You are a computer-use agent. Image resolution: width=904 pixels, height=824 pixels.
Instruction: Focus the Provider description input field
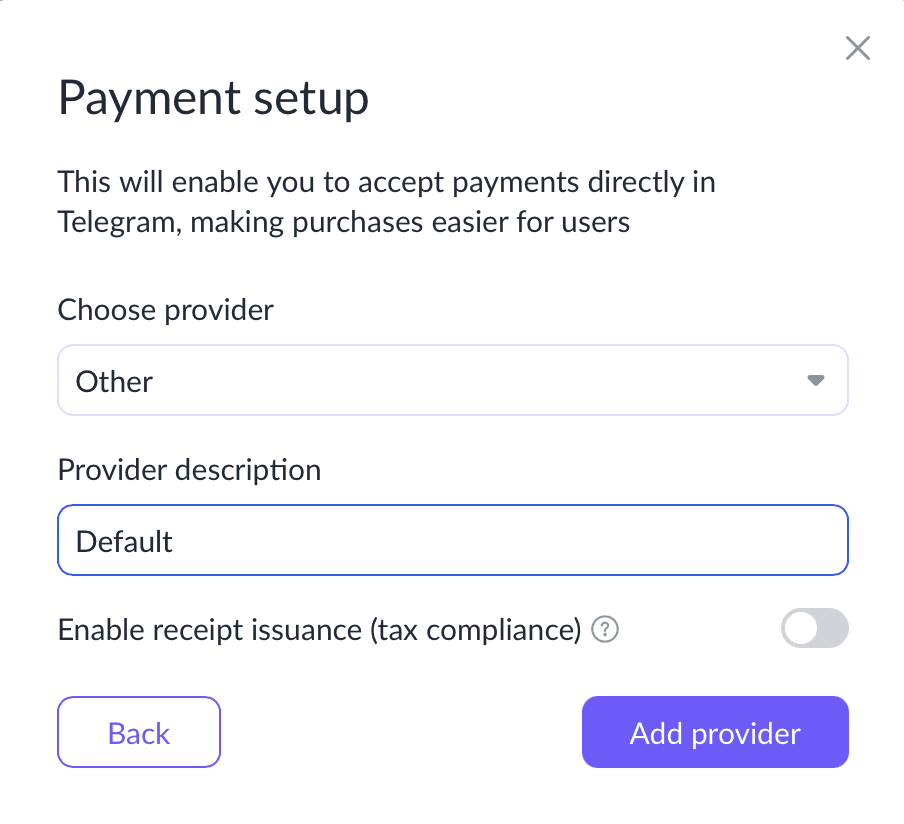click(453, 540)
